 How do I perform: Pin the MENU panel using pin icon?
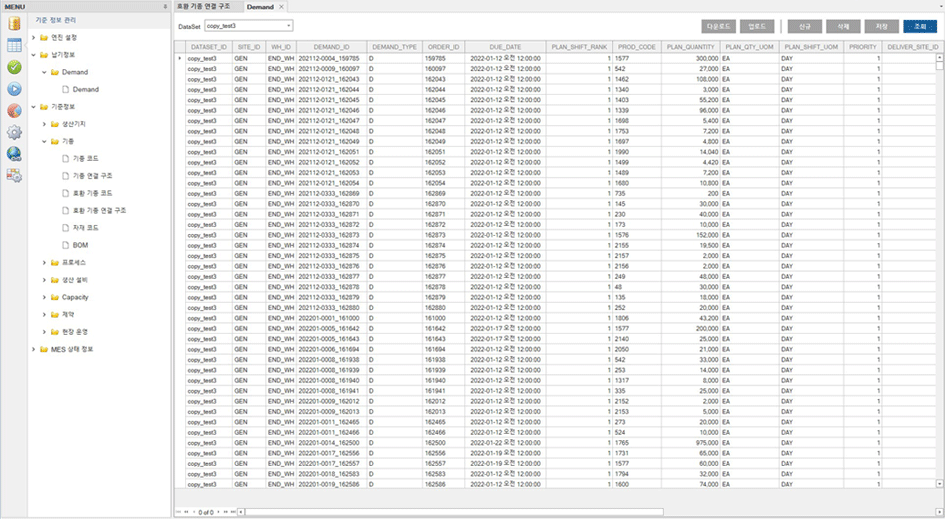point(165,6)
